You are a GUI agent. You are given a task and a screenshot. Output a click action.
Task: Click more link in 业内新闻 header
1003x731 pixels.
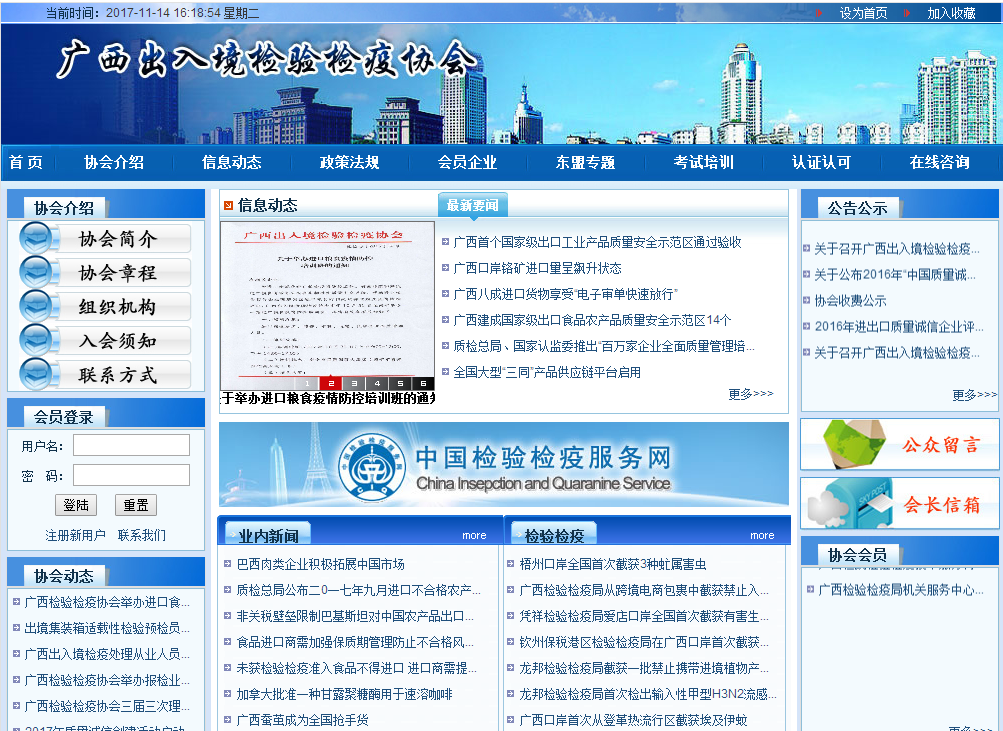click(x=474, y=535)
